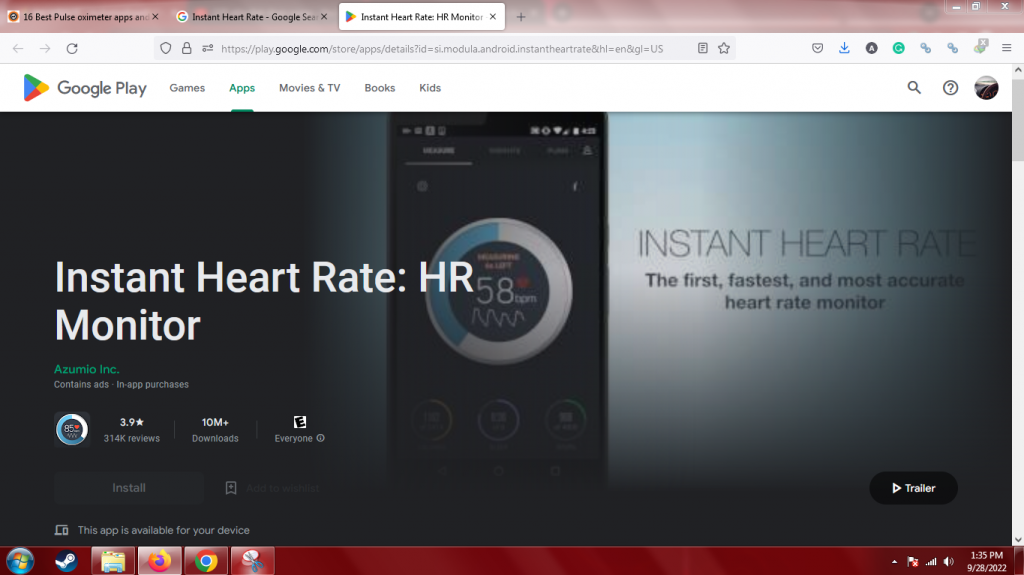The image size is (1024, 575).
Task: Reload the current page
Action: coord(72,48)
